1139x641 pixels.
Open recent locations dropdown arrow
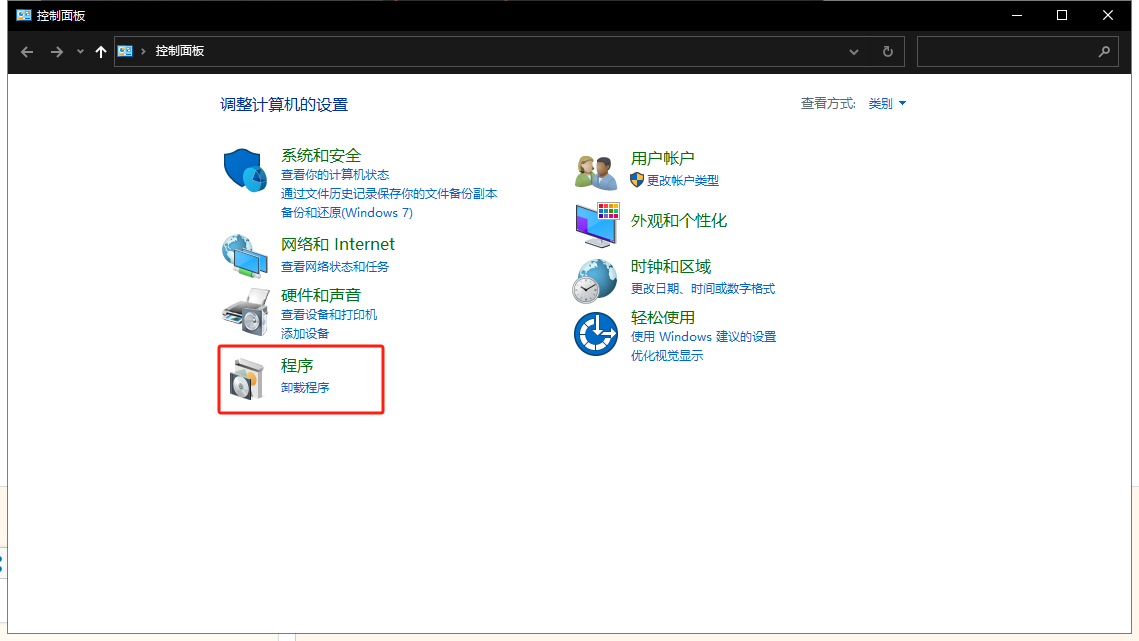tap(80, 52)
